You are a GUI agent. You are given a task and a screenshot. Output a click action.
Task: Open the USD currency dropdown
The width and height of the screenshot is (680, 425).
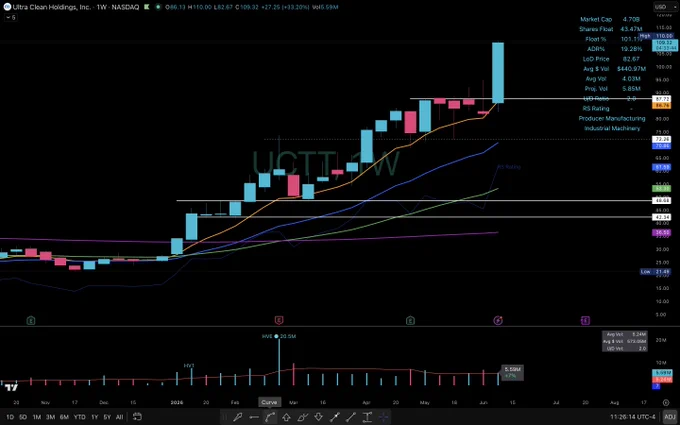[666, 7]
